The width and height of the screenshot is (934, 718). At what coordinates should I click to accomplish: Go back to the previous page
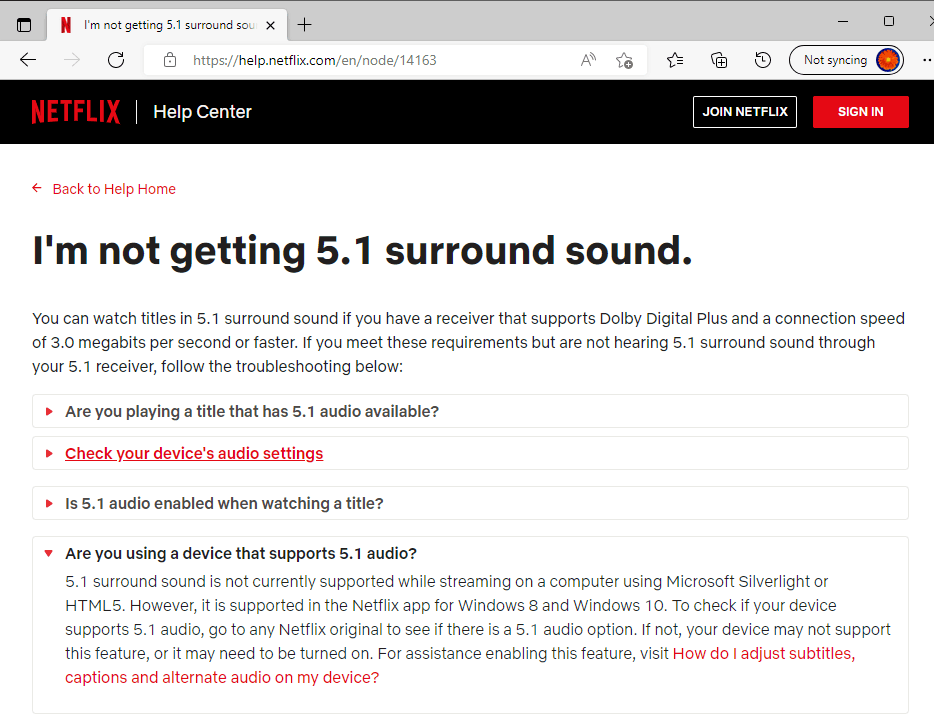(28, 60)
